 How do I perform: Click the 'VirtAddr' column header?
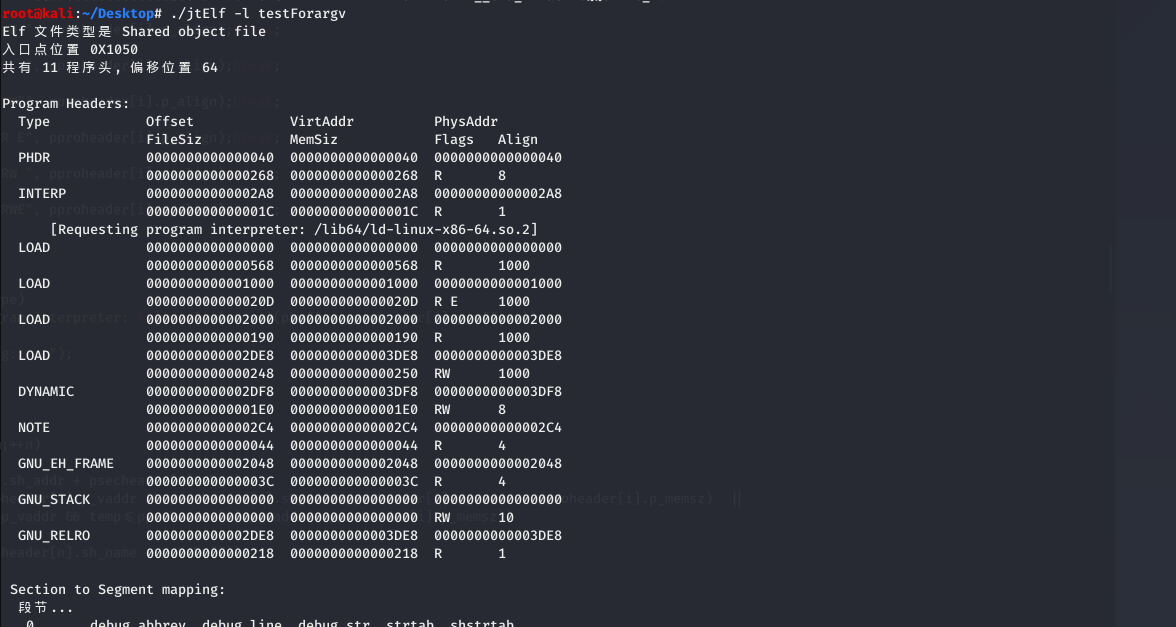point(322,122)
